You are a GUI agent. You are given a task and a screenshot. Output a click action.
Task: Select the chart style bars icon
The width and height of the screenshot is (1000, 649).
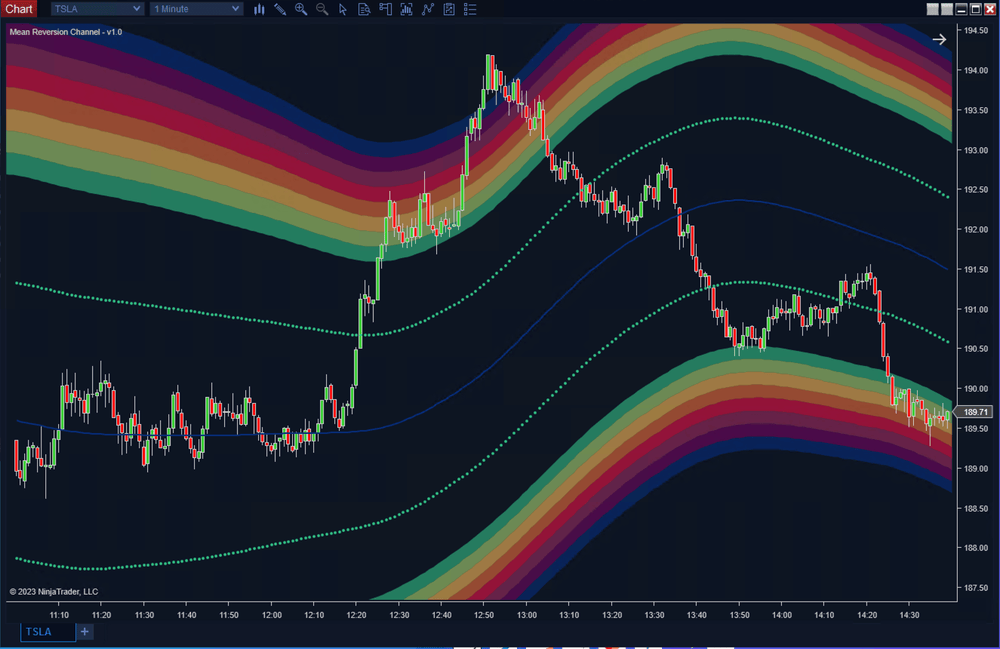pyautogui.click(x=259, y=9)
